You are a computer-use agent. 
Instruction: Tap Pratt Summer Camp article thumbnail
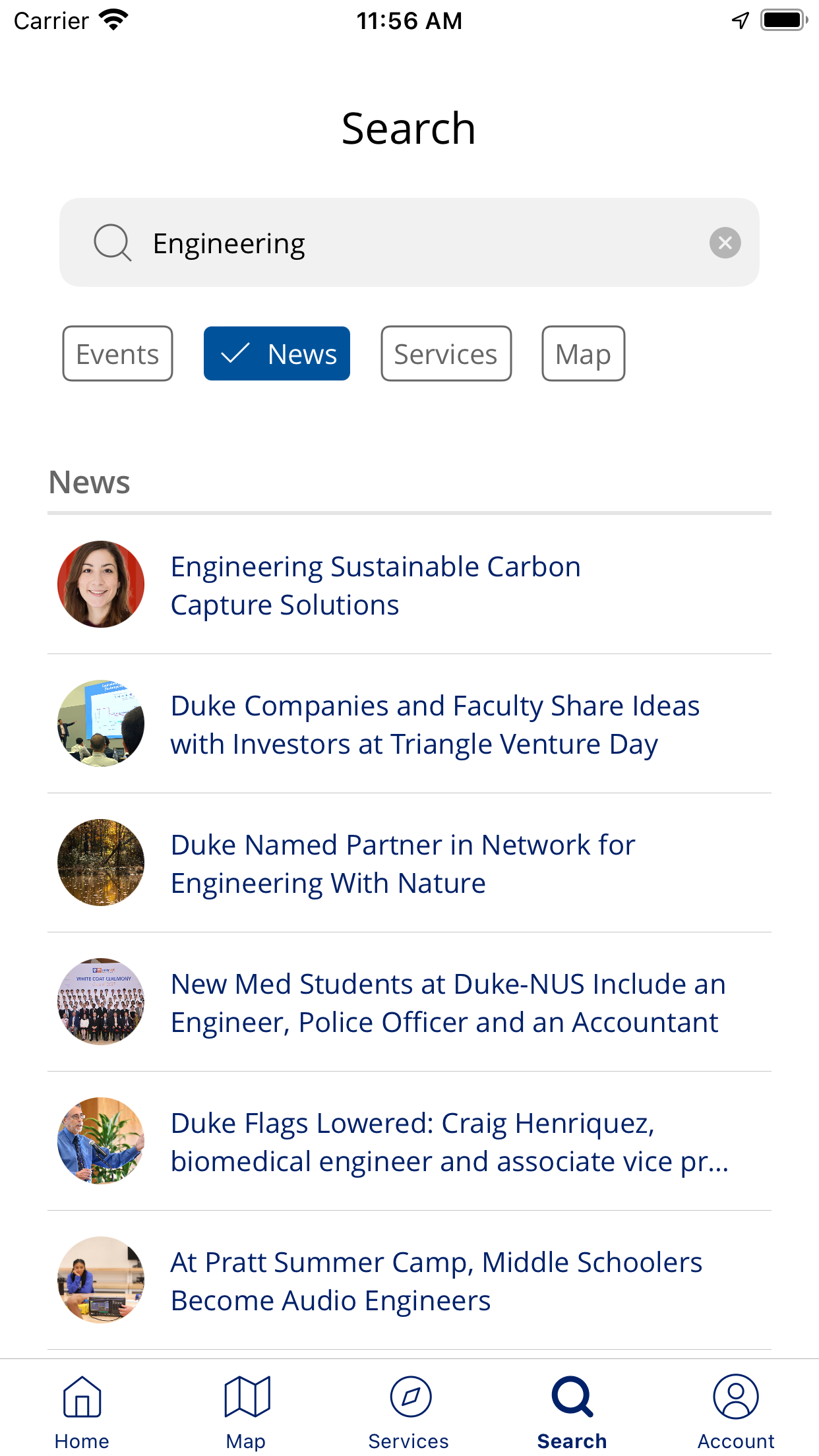tap(101, 1280)
